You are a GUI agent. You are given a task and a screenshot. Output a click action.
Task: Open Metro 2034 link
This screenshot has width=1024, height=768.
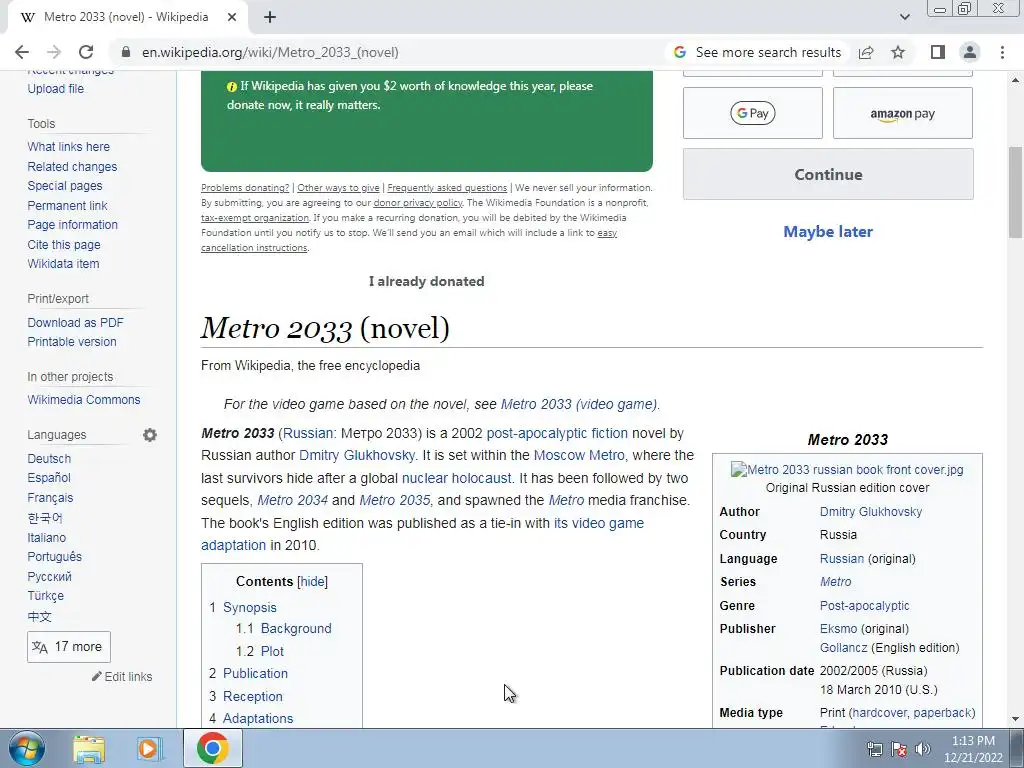(293, 500)
